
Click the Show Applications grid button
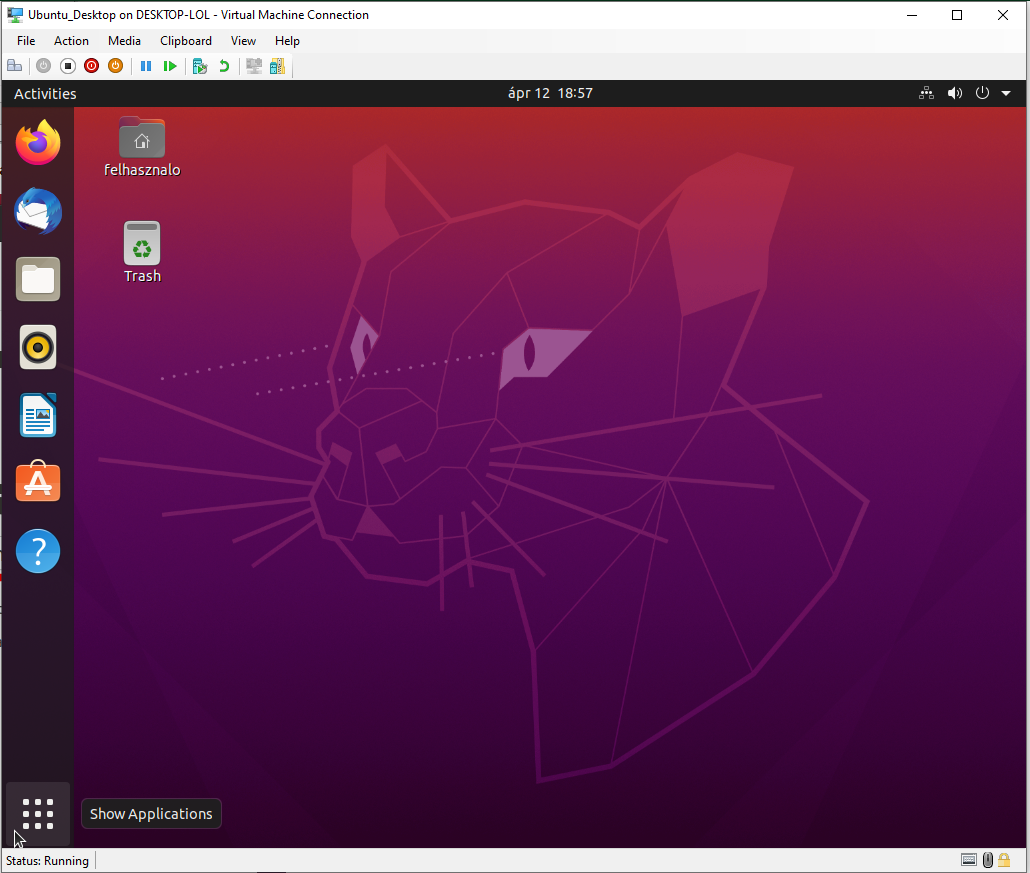click(38, 814)
